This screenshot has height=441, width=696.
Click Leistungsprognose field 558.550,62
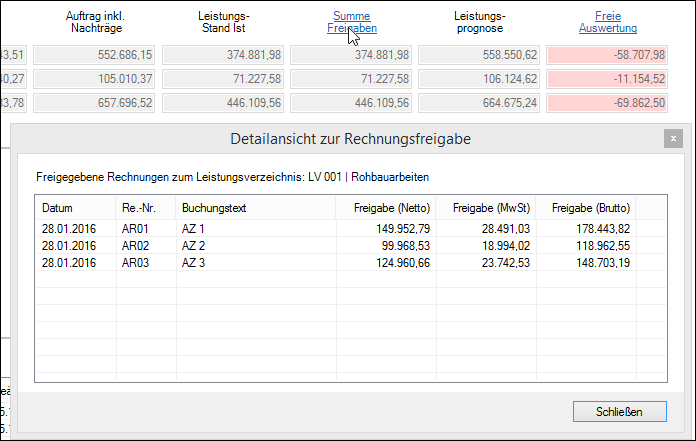tap(479, 55)
